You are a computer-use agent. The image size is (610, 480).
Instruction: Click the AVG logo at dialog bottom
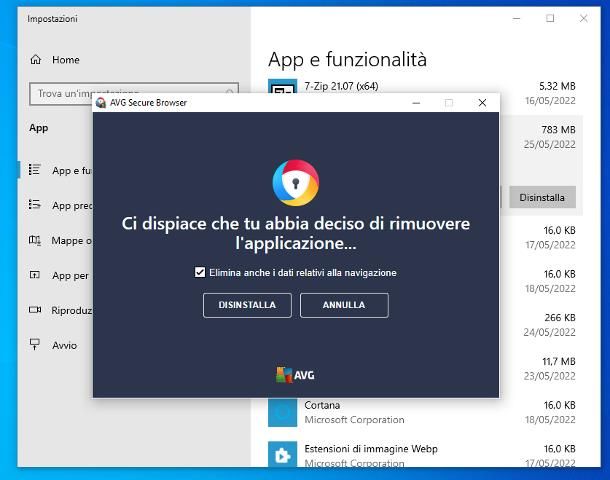[x=296, y=375]
